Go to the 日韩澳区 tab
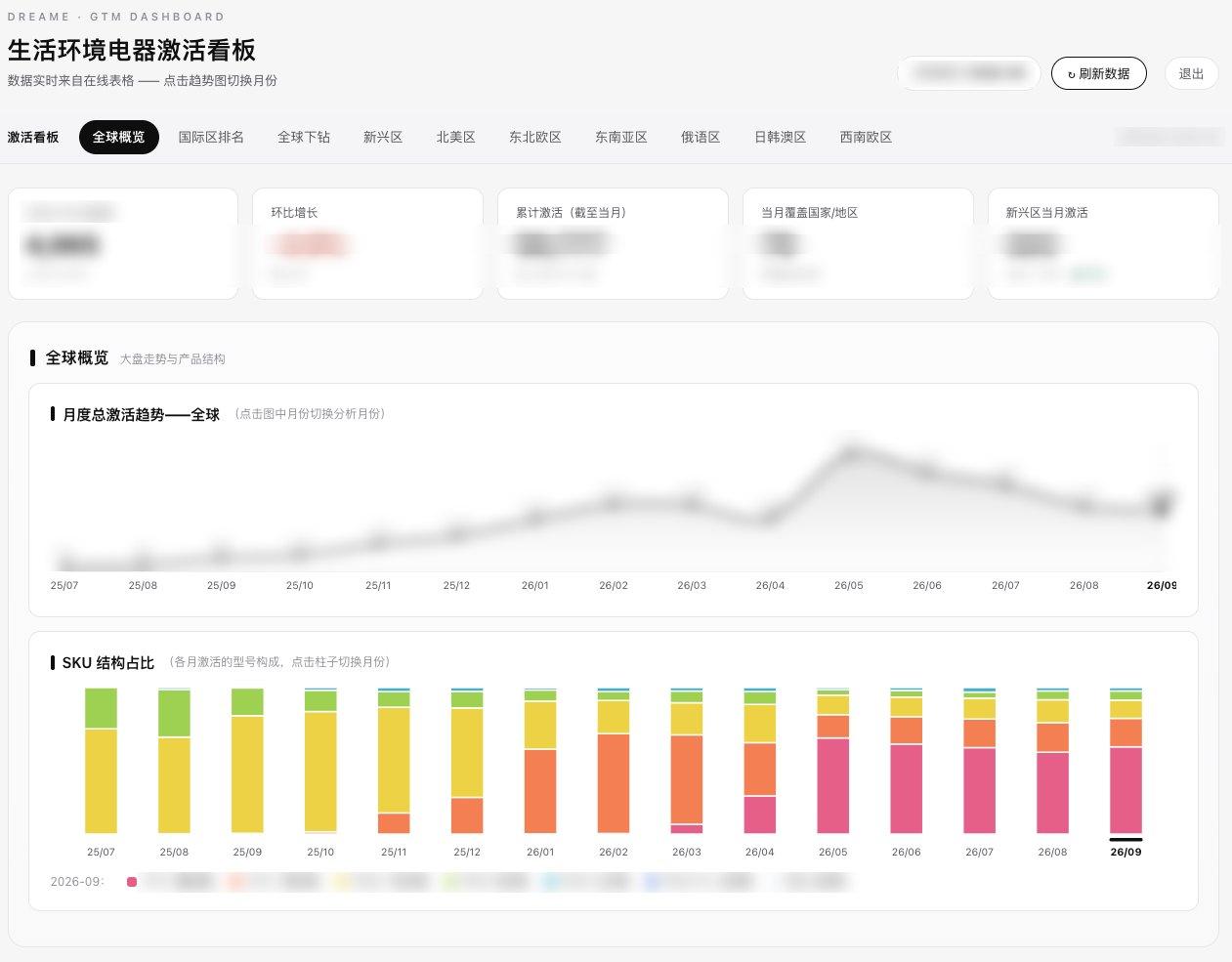The height and width of the screenshot is (962, 1232). pyautogui.click(x=781, y=137)
